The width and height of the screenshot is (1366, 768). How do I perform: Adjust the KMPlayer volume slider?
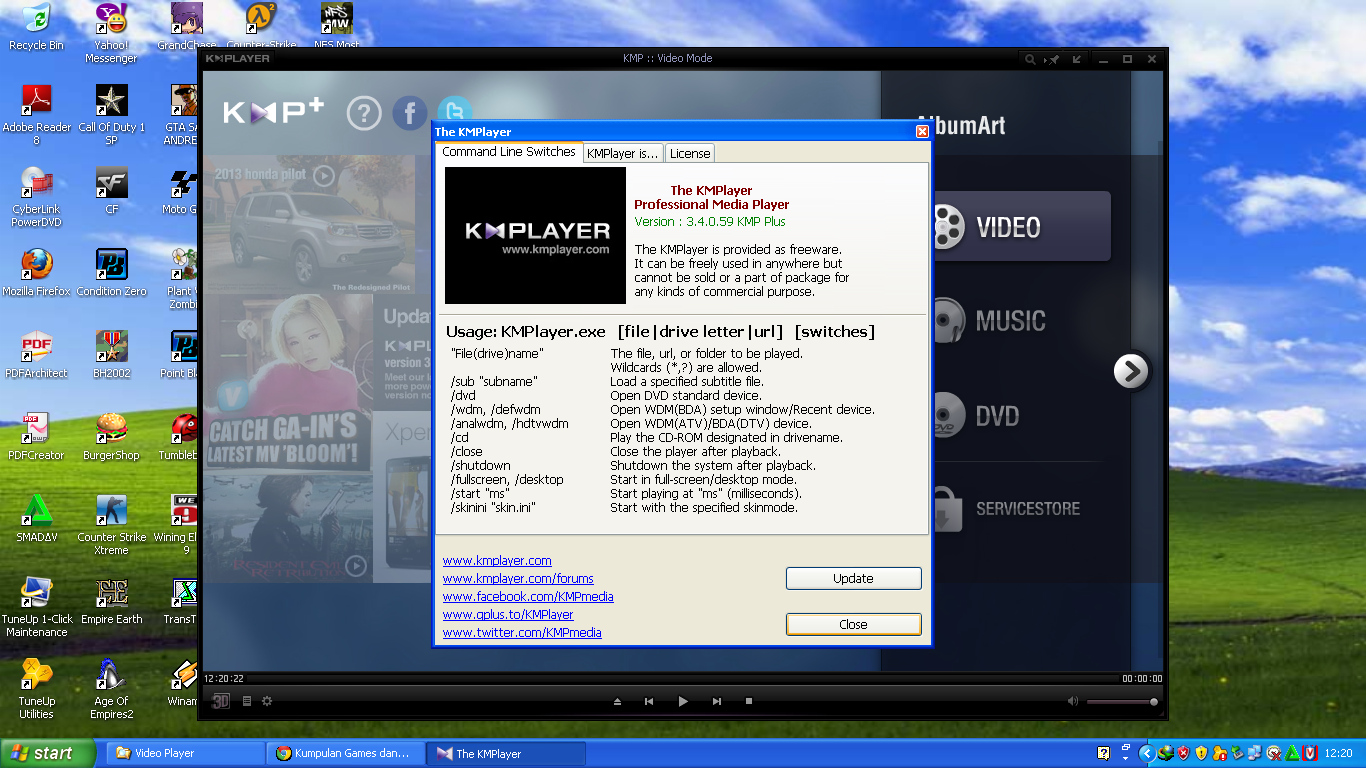pos(1123,702)
